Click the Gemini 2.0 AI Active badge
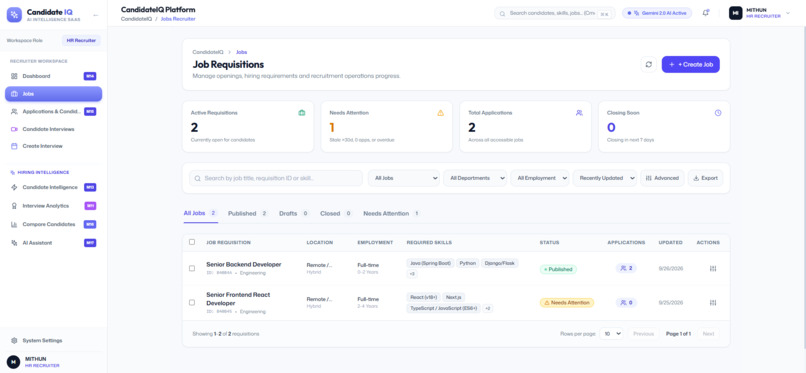806x373 pixels. 657,13
